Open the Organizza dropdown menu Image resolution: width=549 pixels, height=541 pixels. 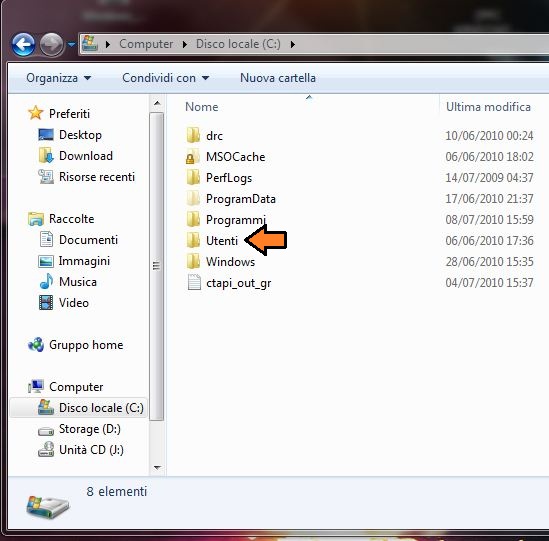coord(58,78)
